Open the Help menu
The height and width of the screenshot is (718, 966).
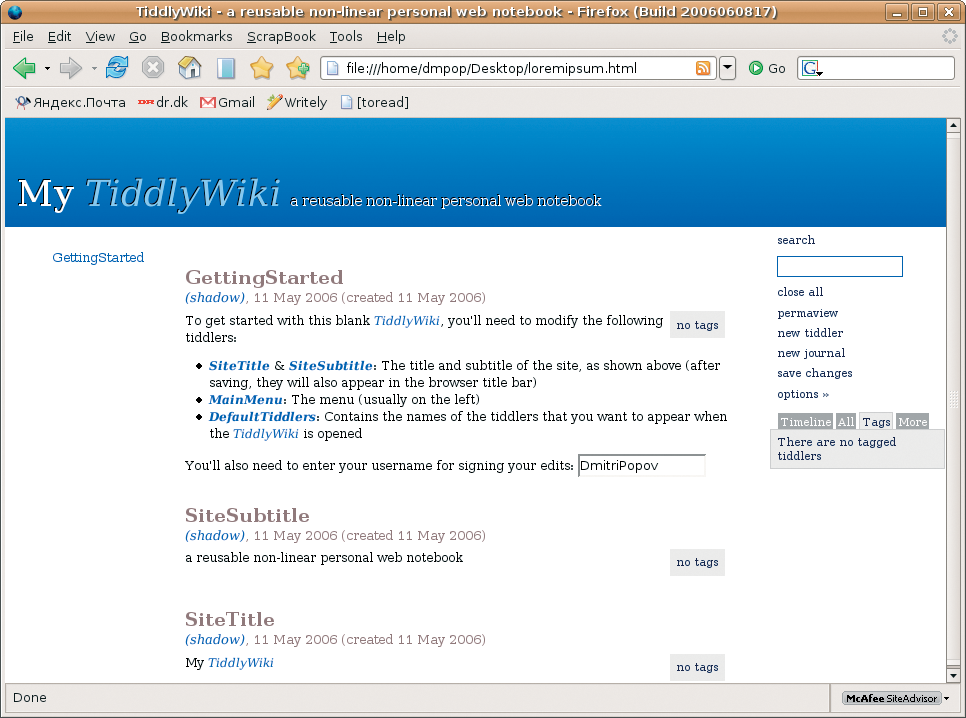pyautogui.click(x=391, y=37)
